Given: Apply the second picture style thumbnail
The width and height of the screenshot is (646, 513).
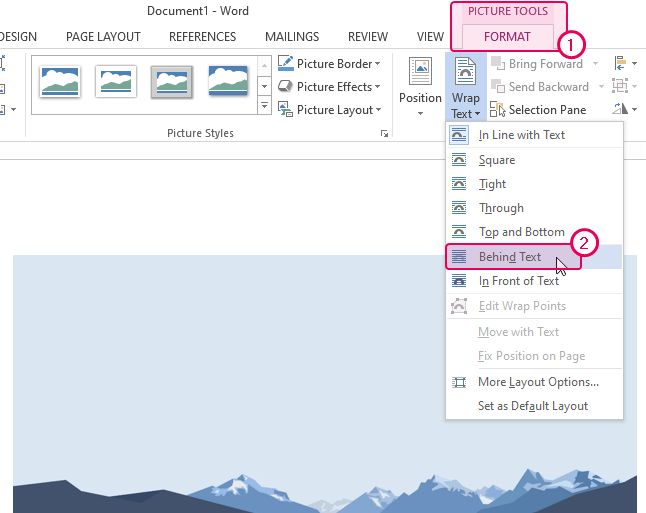Looking at the screenshot, I should point(116,82).
